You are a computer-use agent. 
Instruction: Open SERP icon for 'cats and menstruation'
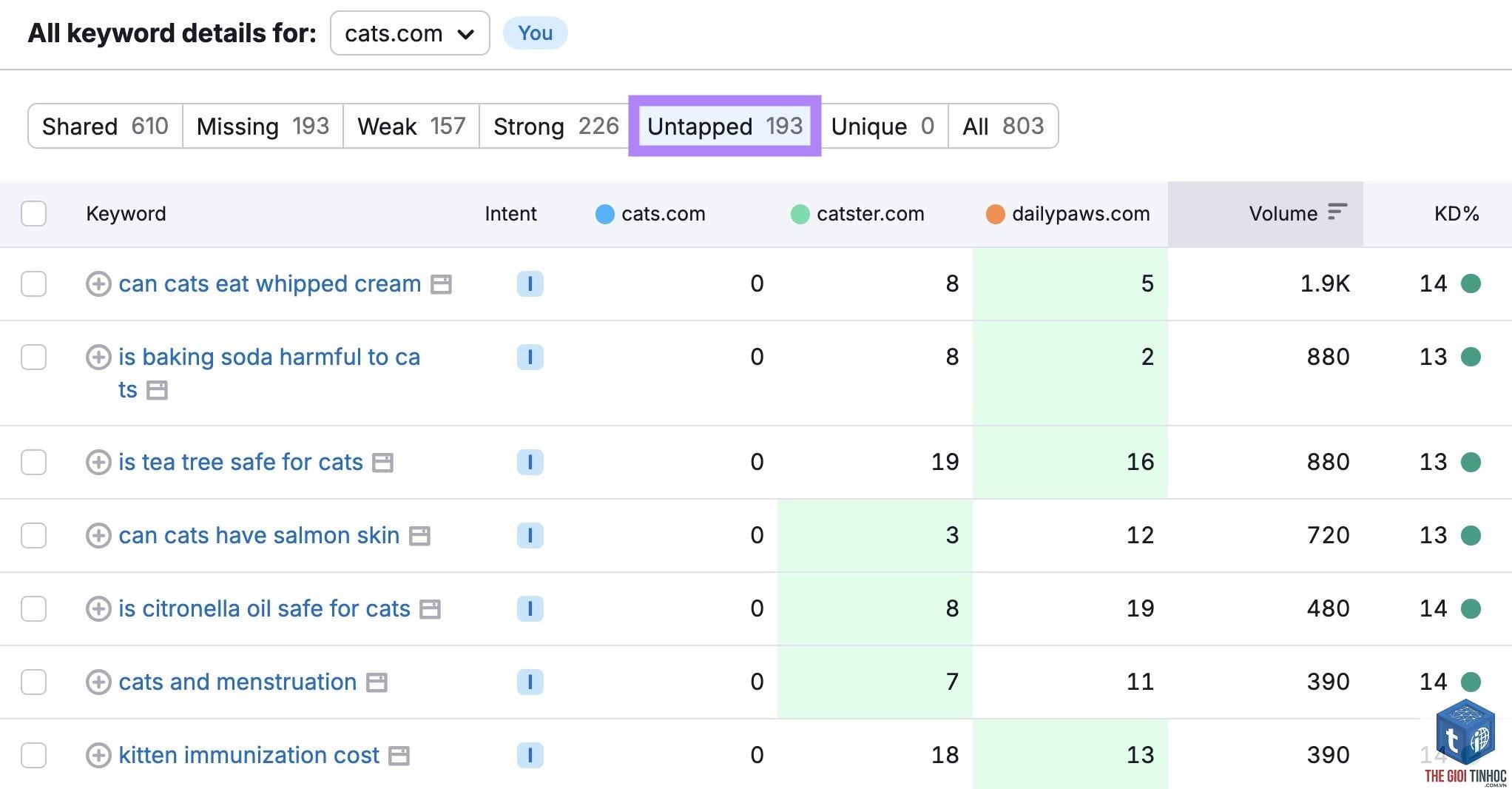[x=377, y=682]
